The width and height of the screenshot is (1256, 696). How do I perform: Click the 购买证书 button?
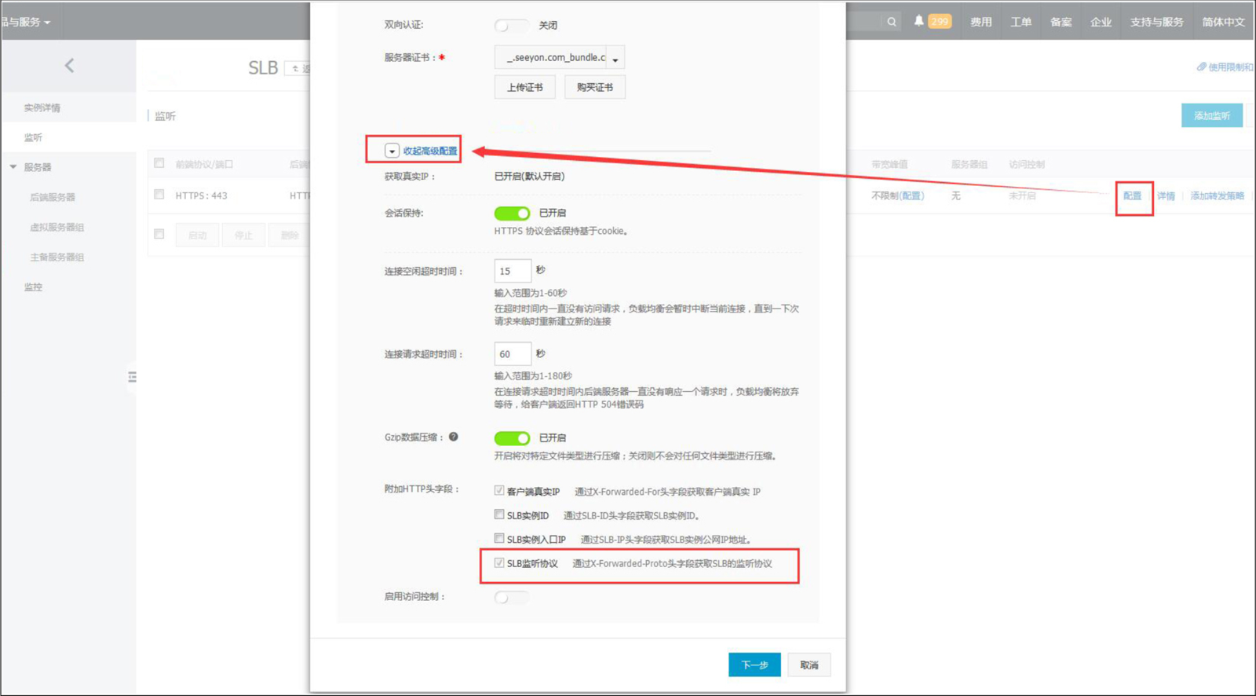tap(595, 87)
